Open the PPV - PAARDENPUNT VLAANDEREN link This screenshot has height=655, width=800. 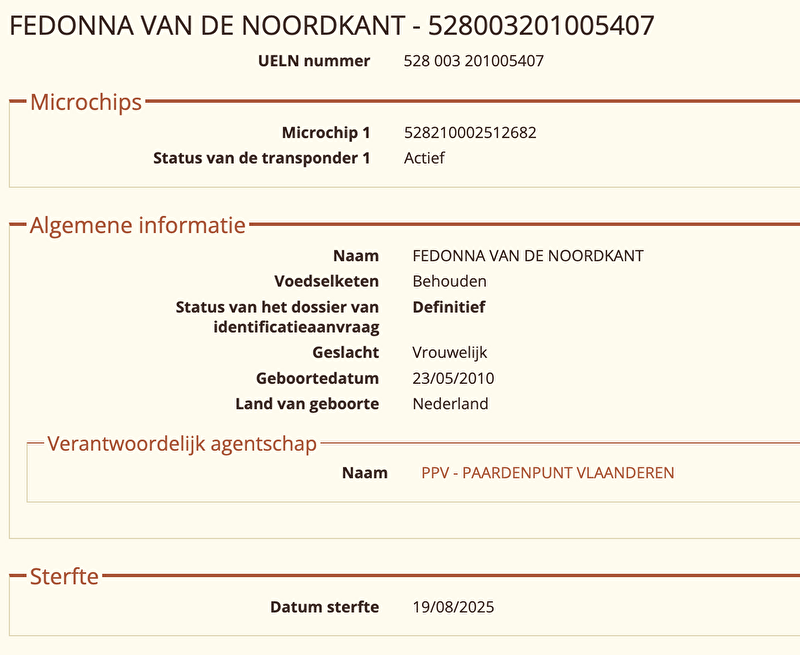coord(548,473)
